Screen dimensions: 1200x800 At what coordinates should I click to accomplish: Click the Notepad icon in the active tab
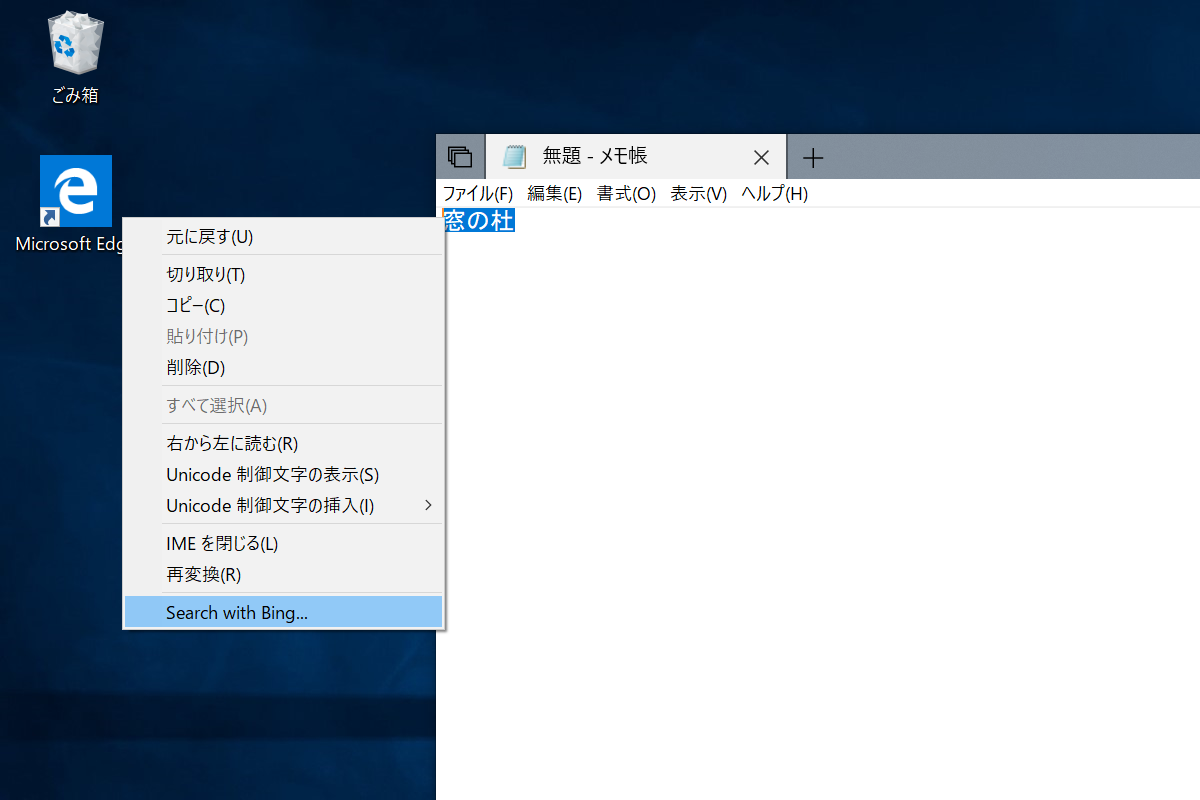[x=514, y=156]
